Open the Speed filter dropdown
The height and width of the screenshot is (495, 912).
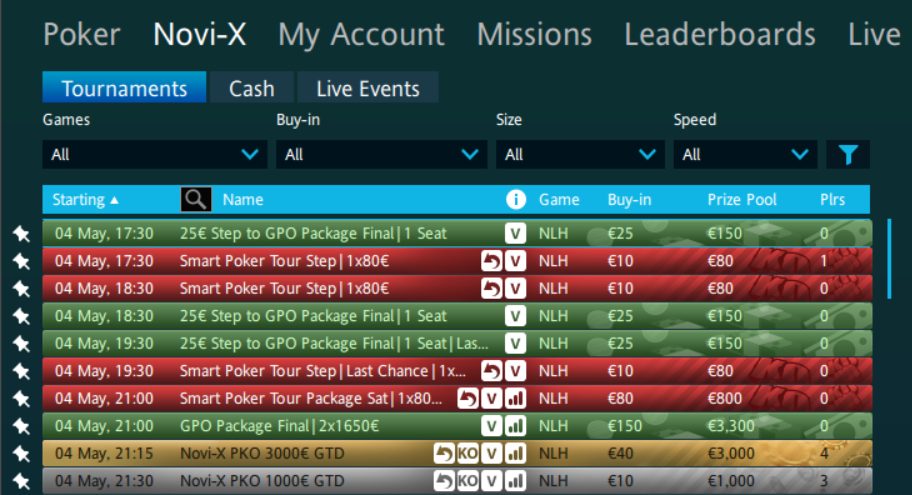coord(744,155)
